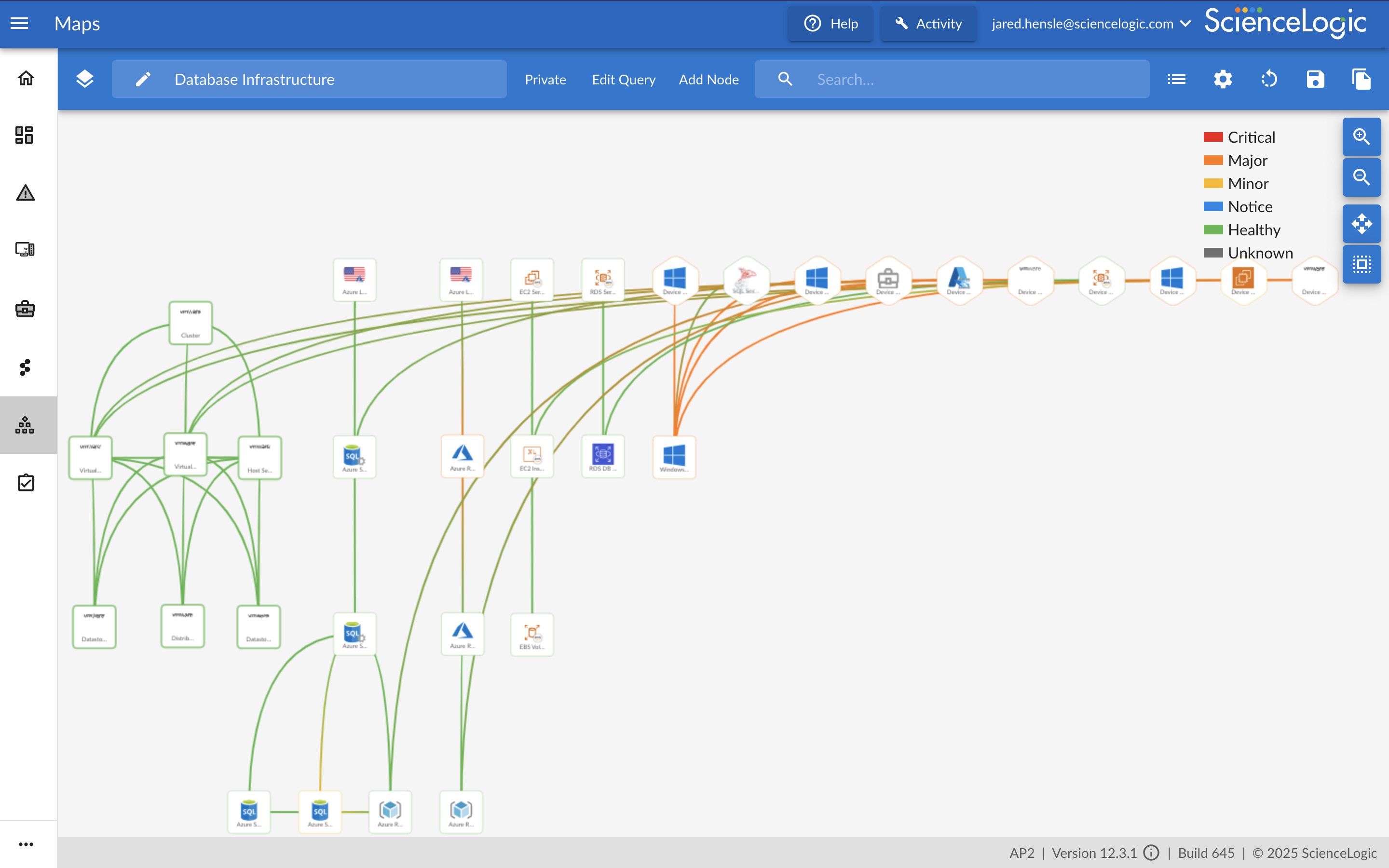Image resolution: width=1389 pixels, height=868 pixels.
Task: Click the Critical red legend swatch
Action: click(x=1213, y=137)
